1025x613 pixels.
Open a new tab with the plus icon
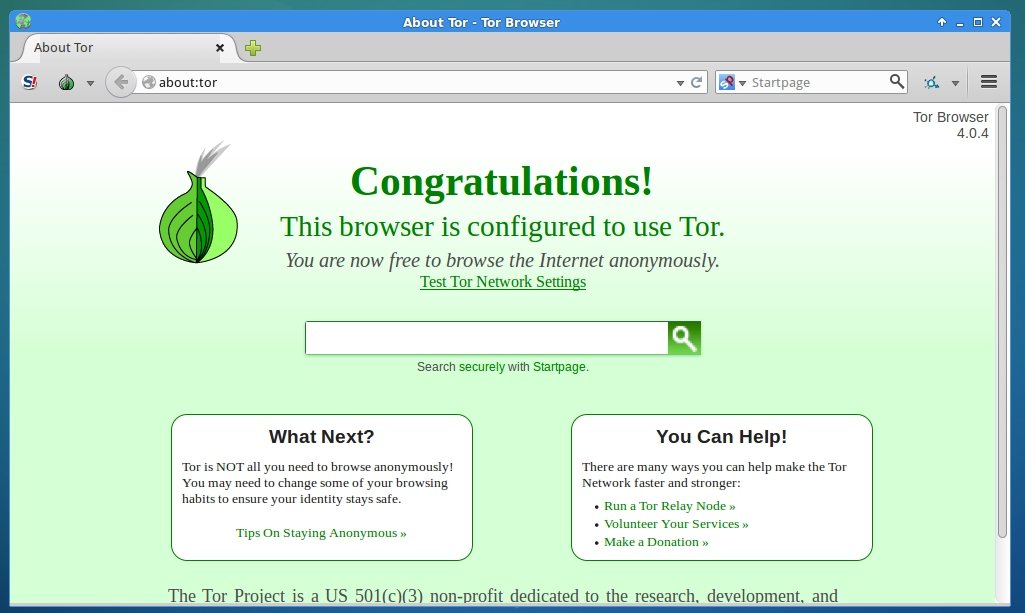(x=253, y=48)
